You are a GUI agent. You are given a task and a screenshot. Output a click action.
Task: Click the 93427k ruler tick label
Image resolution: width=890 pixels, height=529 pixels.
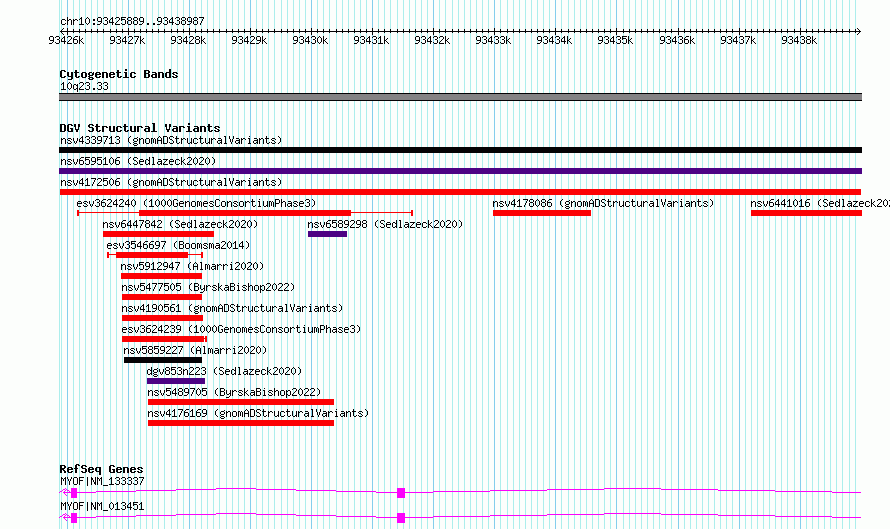(x=127, y=40)
